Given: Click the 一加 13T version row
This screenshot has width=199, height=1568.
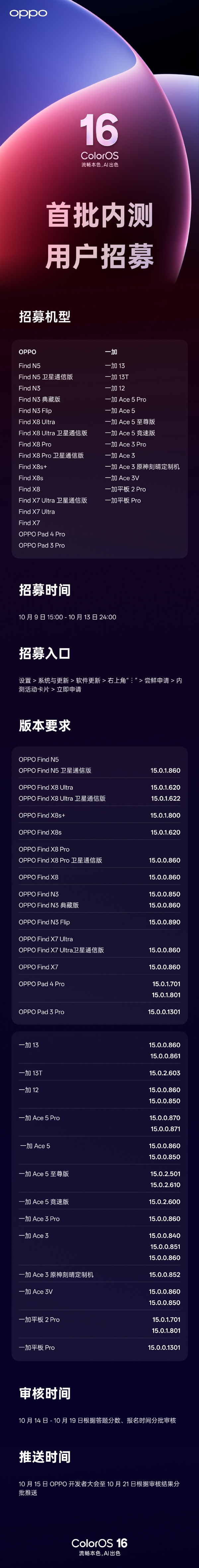Looking at the screenshot, I should [99, 1073].
